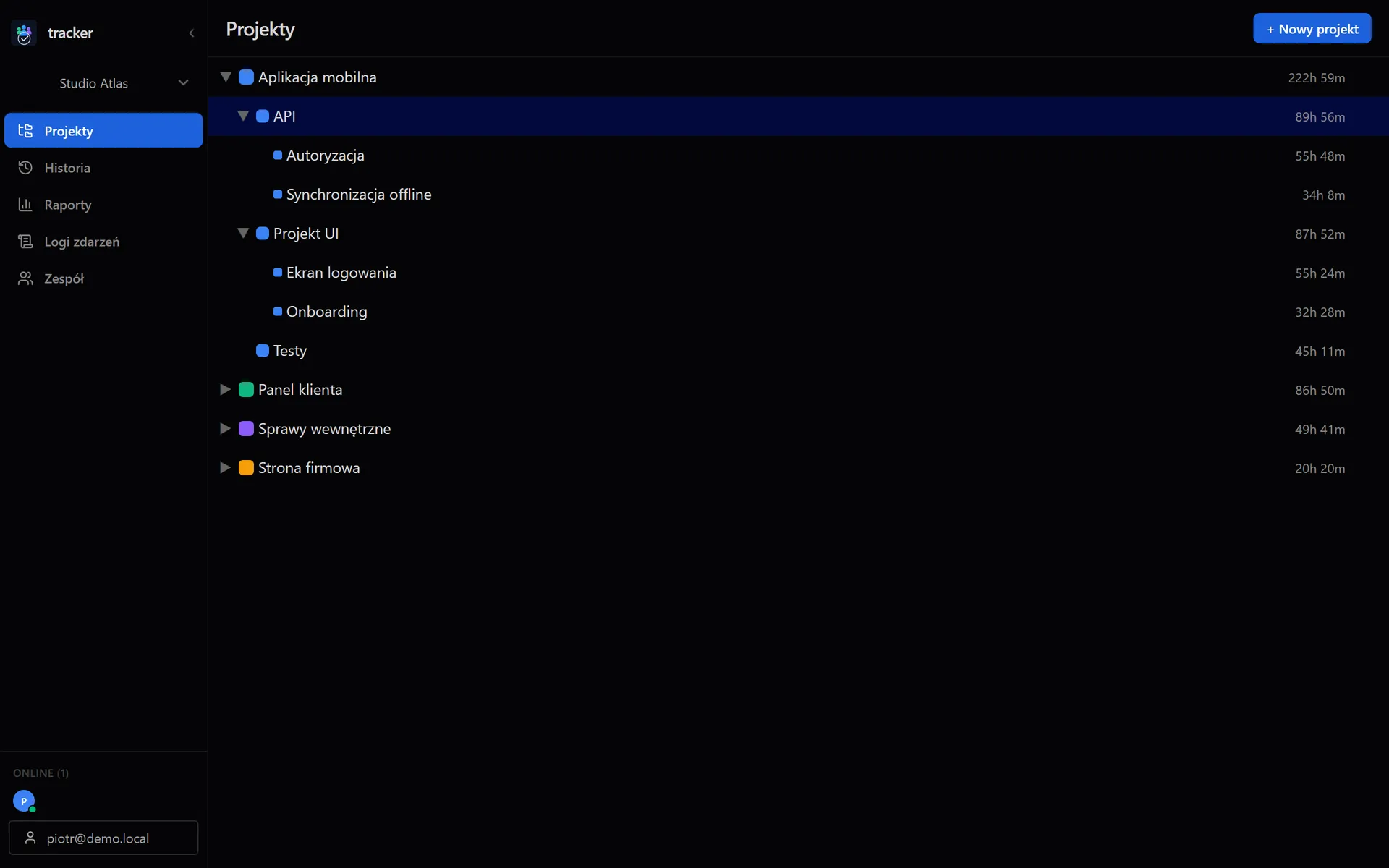Image resolution: width=1389 pixels, height=868 pixels.
Task: Open the Raporty section
Action: coord(103,205)
